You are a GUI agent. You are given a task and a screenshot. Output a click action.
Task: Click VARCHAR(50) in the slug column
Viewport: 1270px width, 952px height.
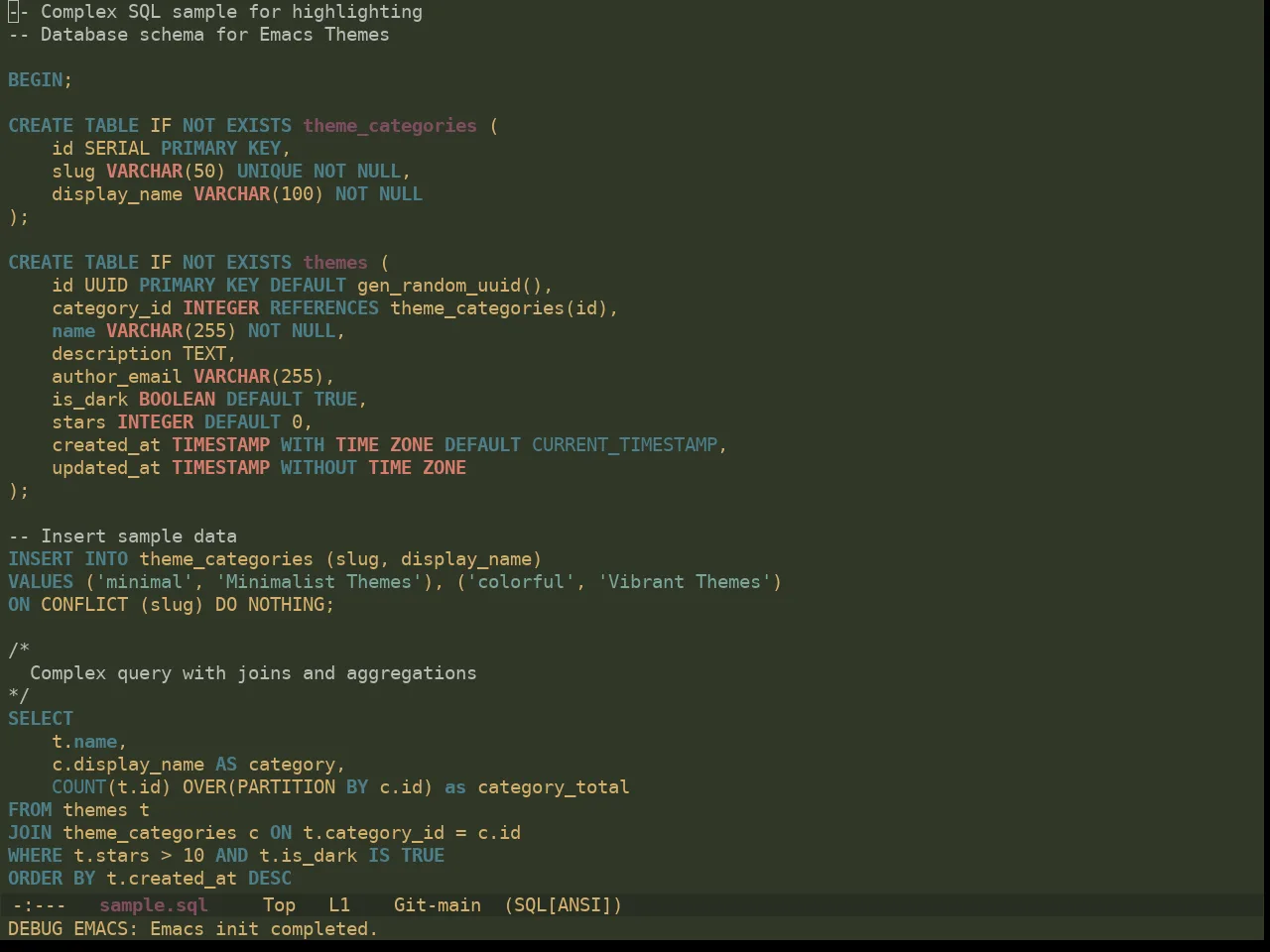[166, 171]
